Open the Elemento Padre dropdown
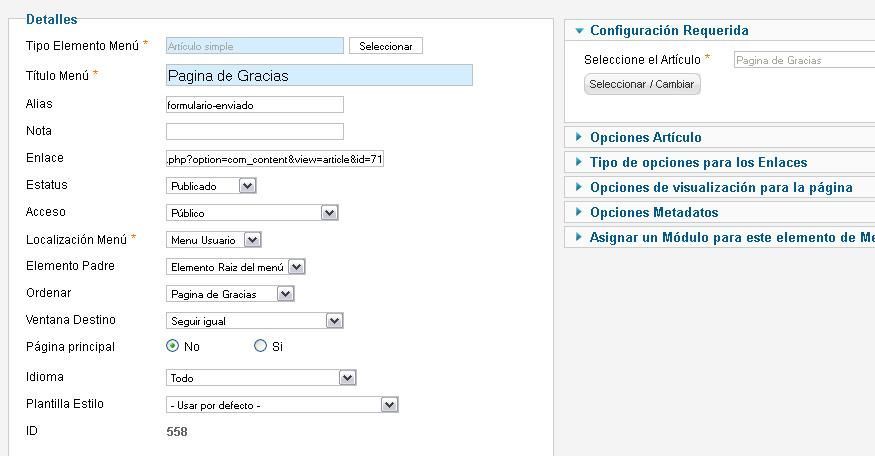 pos(235,267)
